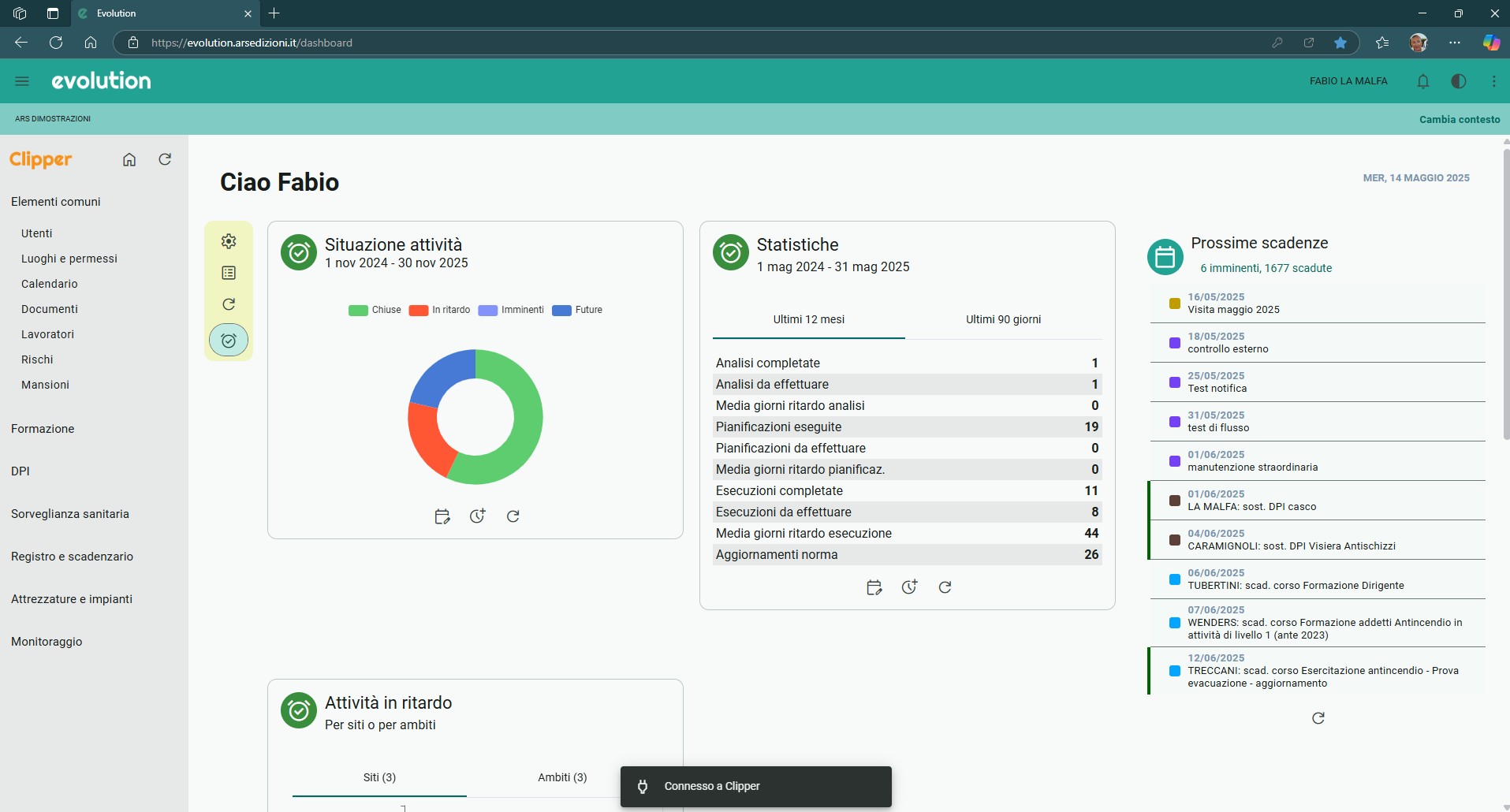Edit date range in Statistiche card
Image resolution: width=1510 pixels, height=812 pixels.
tap(874, 587)
